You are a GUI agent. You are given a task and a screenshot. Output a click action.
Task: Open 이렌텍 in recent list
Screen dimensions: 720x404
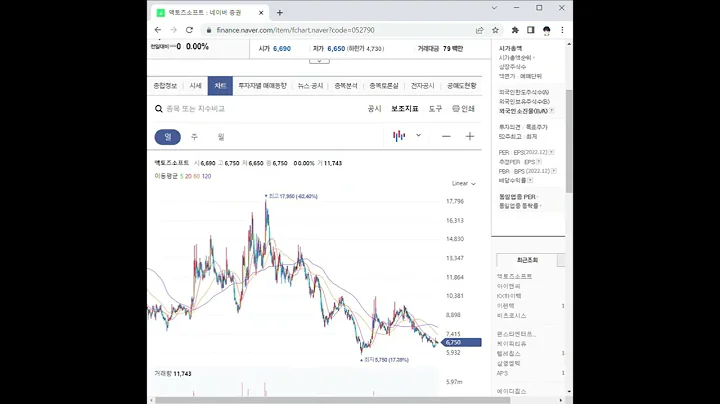point(506,306)
